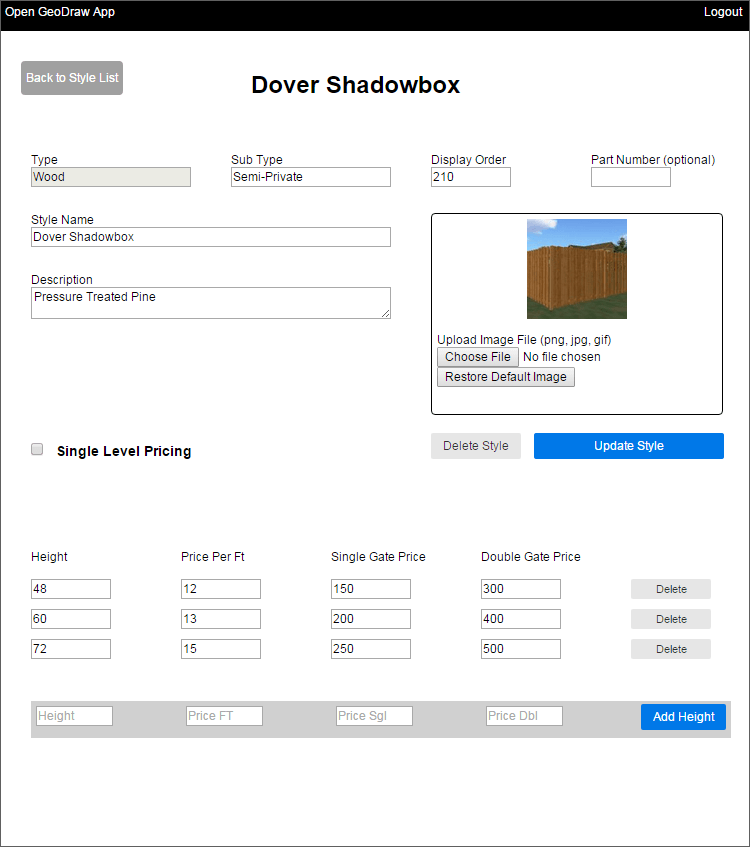Save changes with Update Style button
Image resolution: width=750 pixels, height=847 pixels.
[628, 446]
